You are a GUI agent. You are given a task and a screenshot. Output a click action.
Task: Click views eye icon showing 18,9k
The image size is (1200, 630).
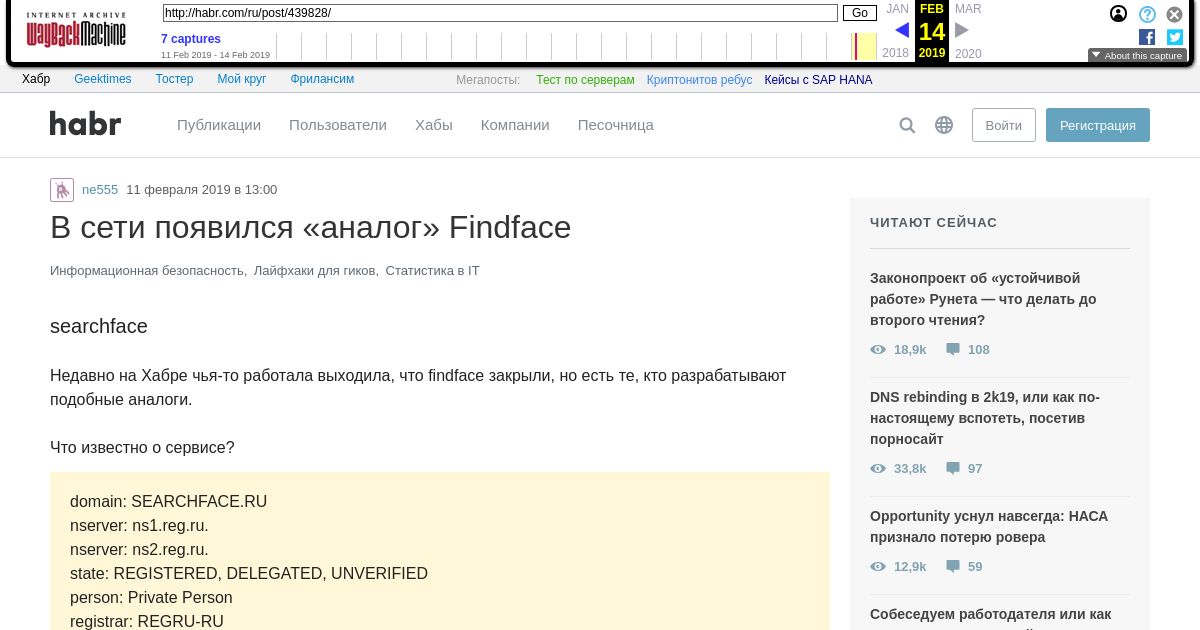click(x=878, y=350)
